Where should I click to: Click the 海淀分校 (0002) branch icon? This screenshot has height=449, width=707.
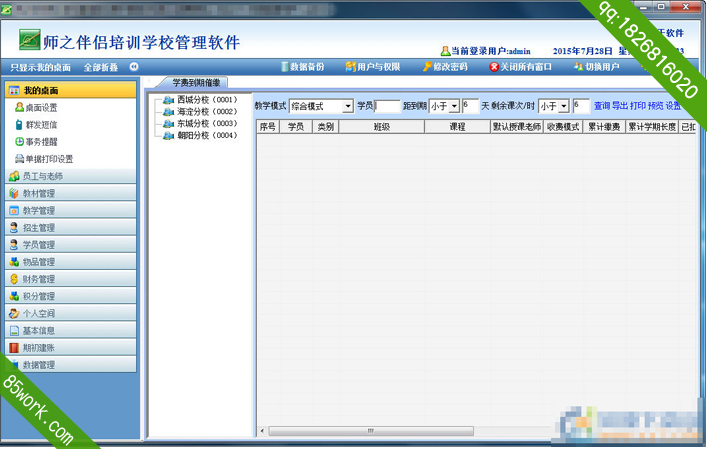(169, 111)
